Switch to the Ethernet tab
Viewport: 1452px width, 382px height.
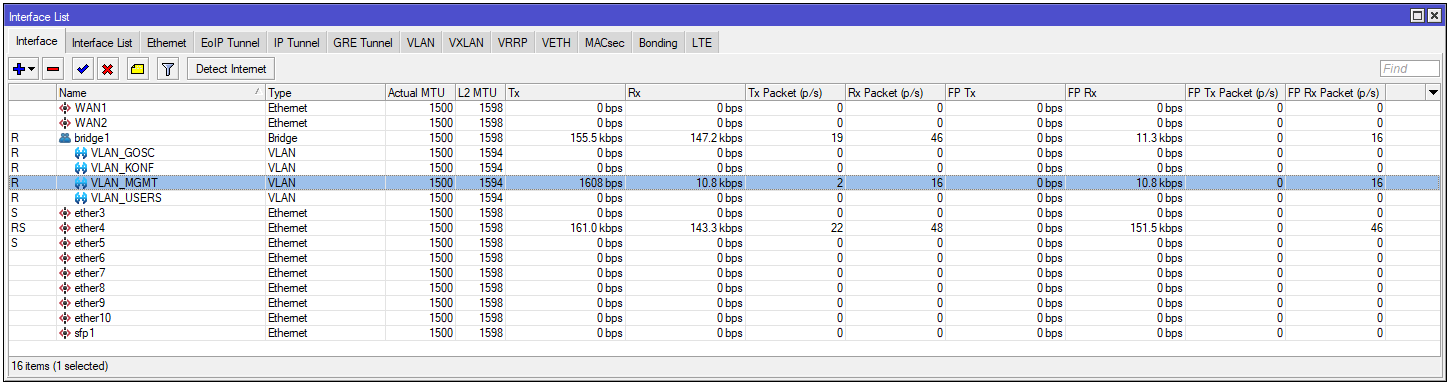pyautogui.click(x=166, y=43)
